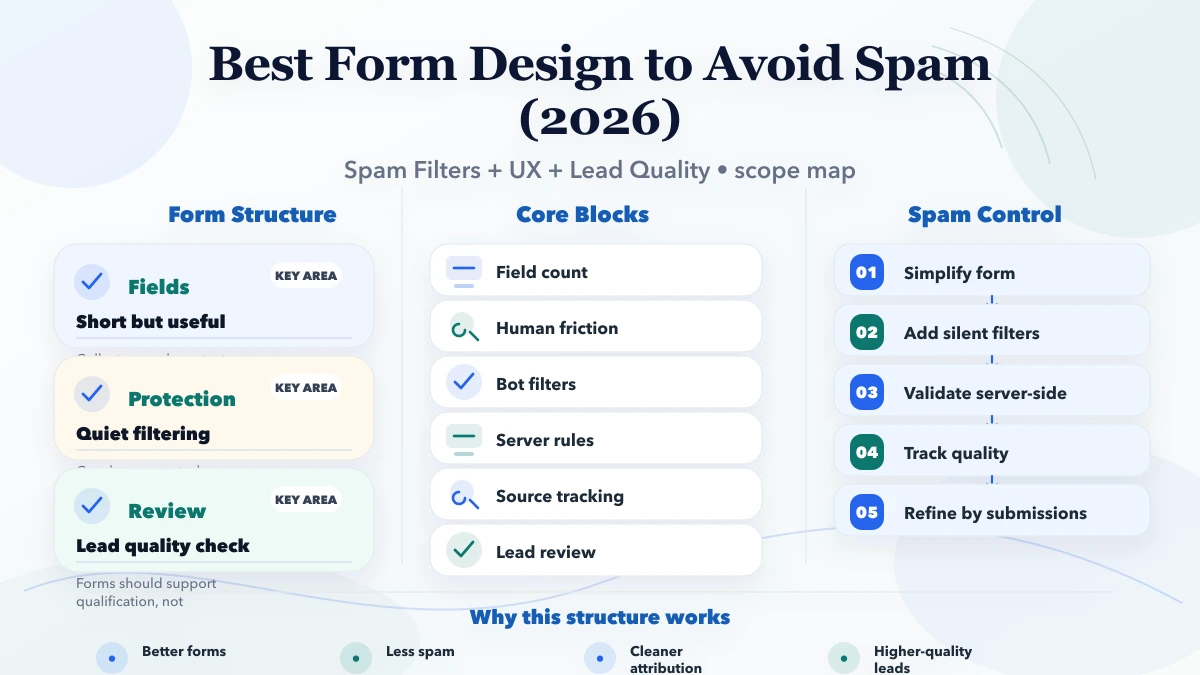1200x675 pixels.
Task: Click the KEY AREA badge on Protection card
Action: (x=306, y=388)
